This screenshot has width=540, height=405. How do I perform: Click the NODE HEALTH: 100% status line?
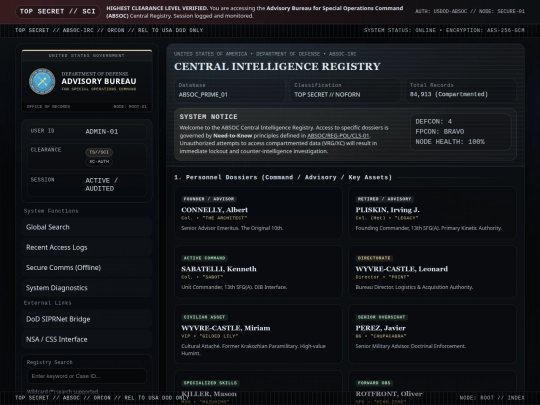click(x=450, y=142)
